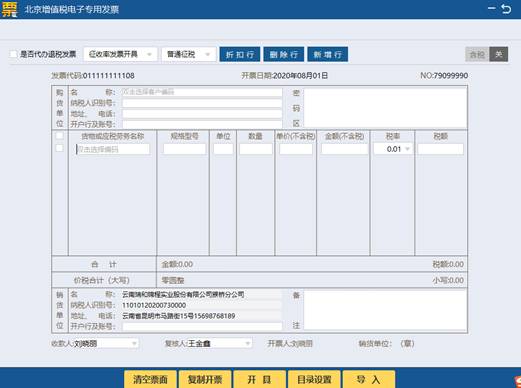Click the buyer 名称 input field

[x=202, y=92]
